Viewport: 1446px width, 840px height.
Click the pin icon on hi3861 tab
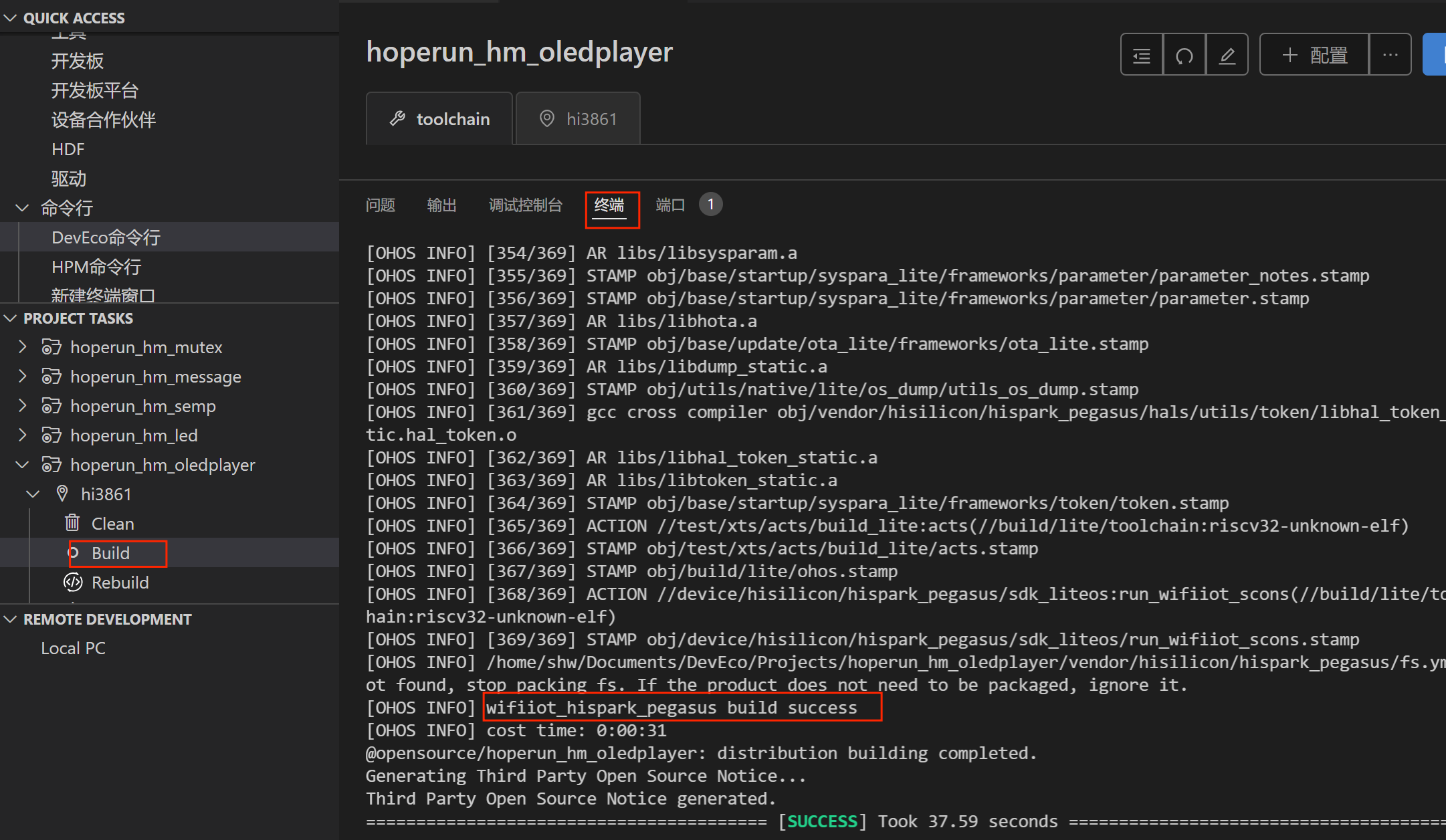(x=547, y=118)
